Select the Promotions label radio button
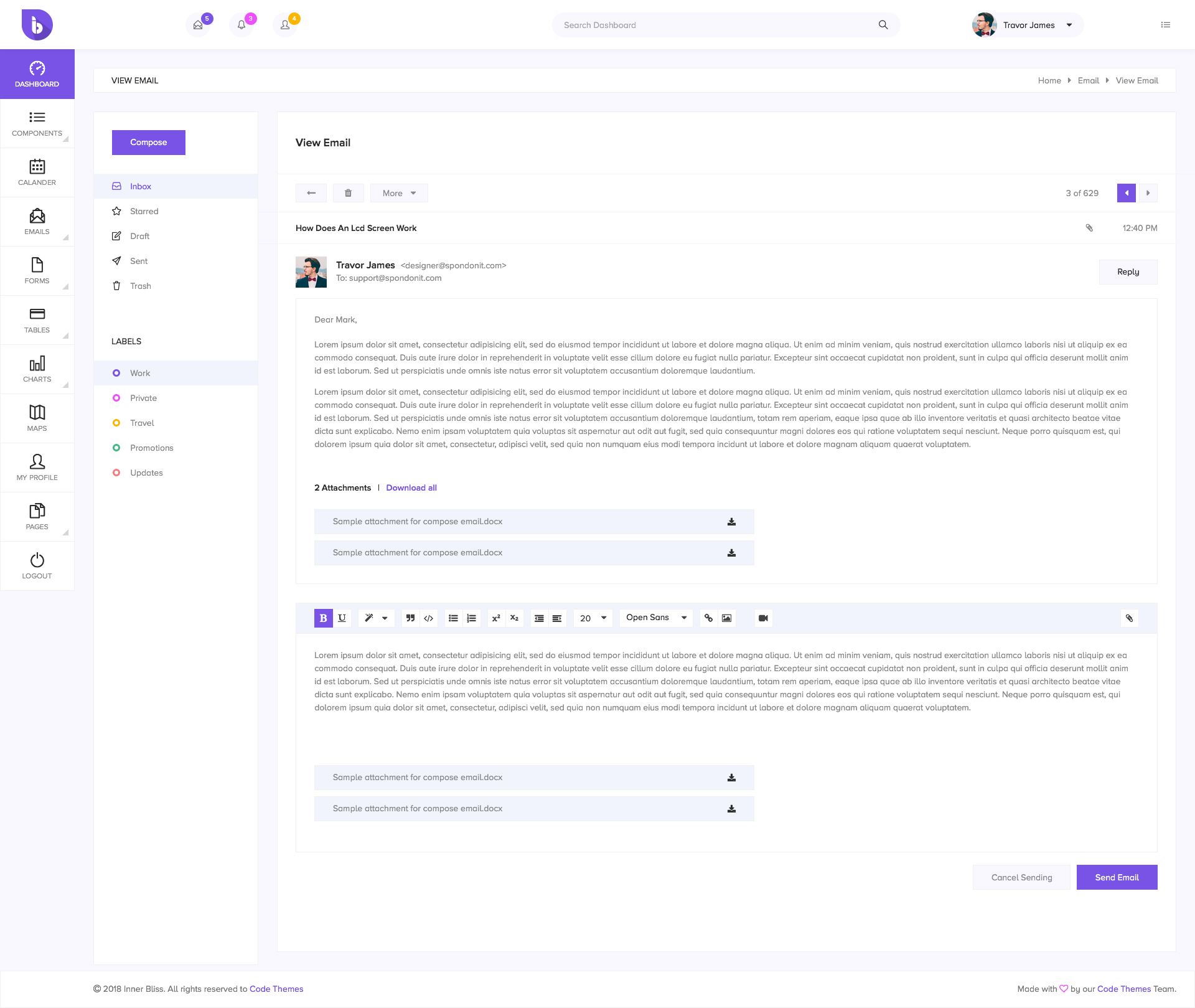The width and height of the screenshot is (1195, 1008). [116, 448]
